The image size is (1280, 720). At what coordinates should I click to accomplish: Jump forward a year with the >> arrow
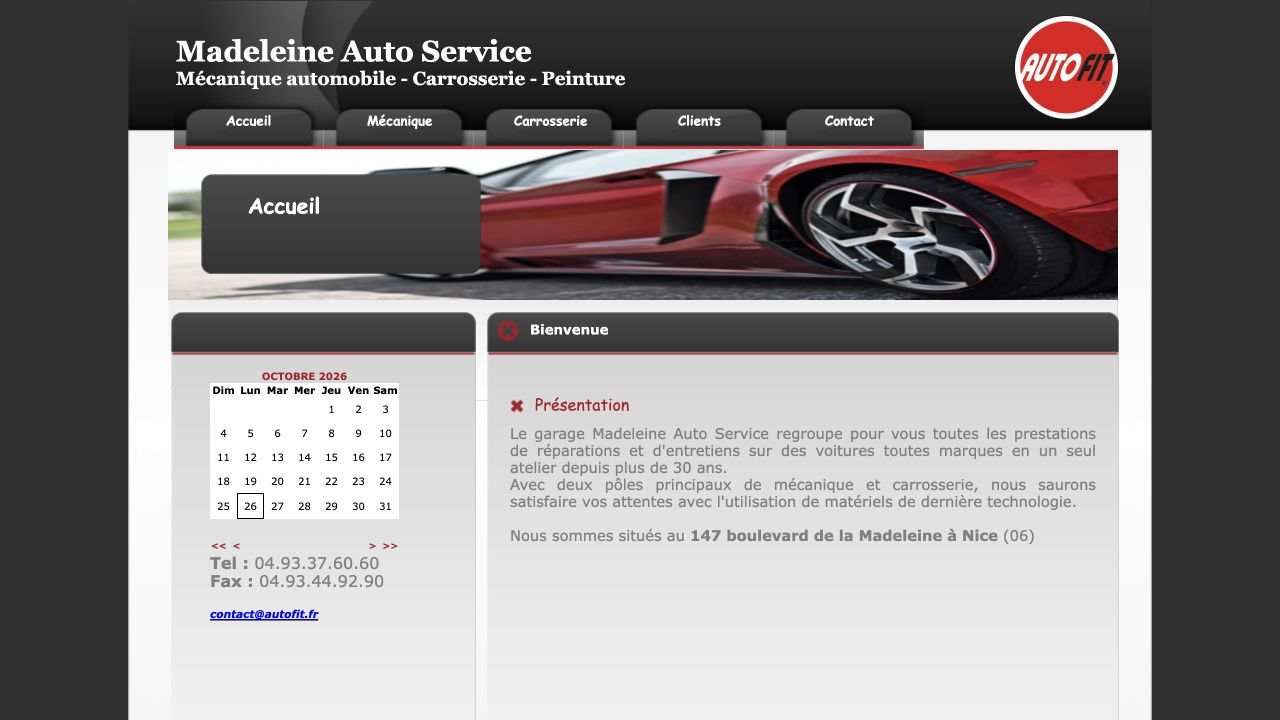[x=390, y=546]
